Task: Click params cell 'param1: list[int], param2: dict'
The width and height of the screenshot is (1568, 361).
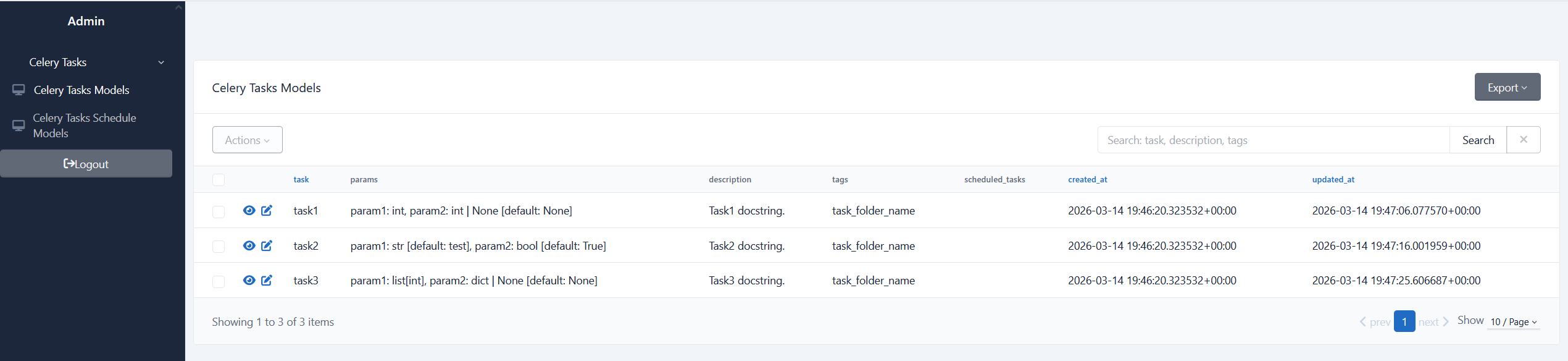Action: click(x=473, y=281)
